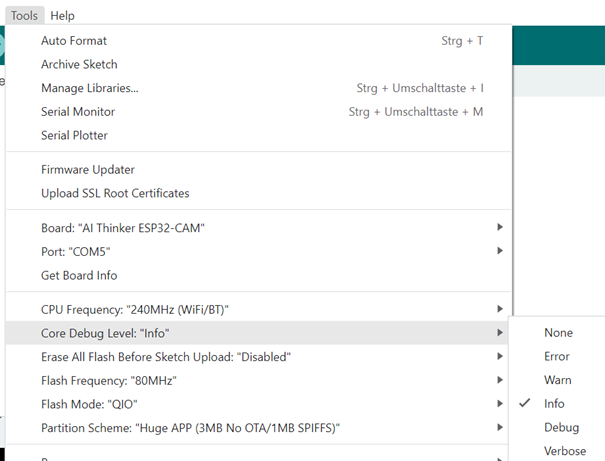This screenshot has width=605, height=461.
Task: Launch the Serial Monitor
Action: point(78,112)
